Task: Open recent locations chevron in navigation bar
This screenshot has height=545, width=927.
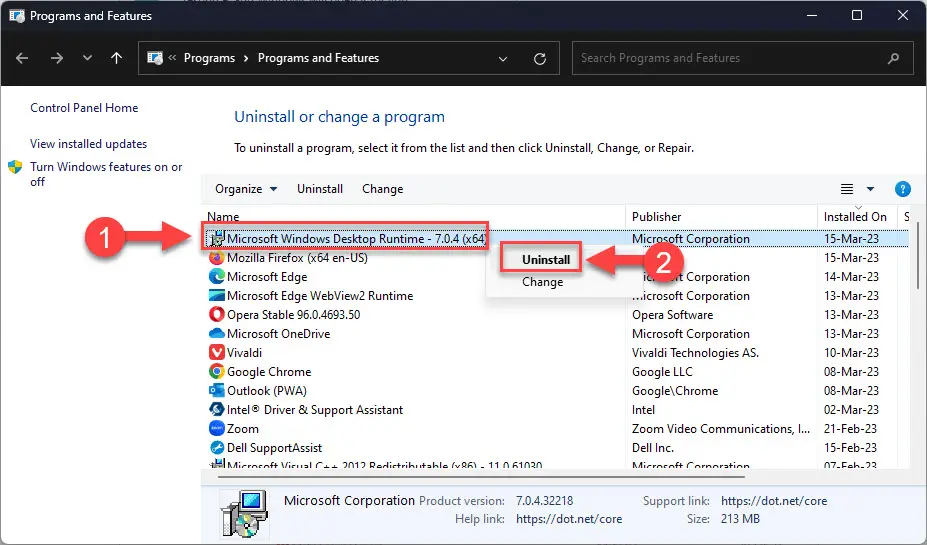Action: tap(87, 58)
